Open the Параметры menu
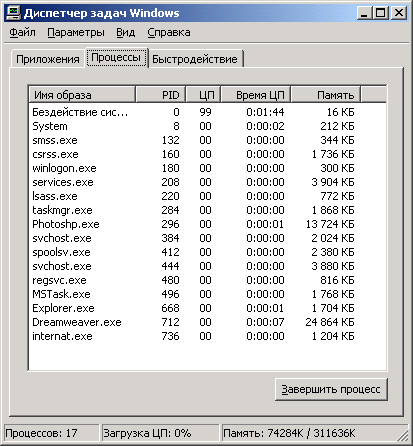 [76, 32]
